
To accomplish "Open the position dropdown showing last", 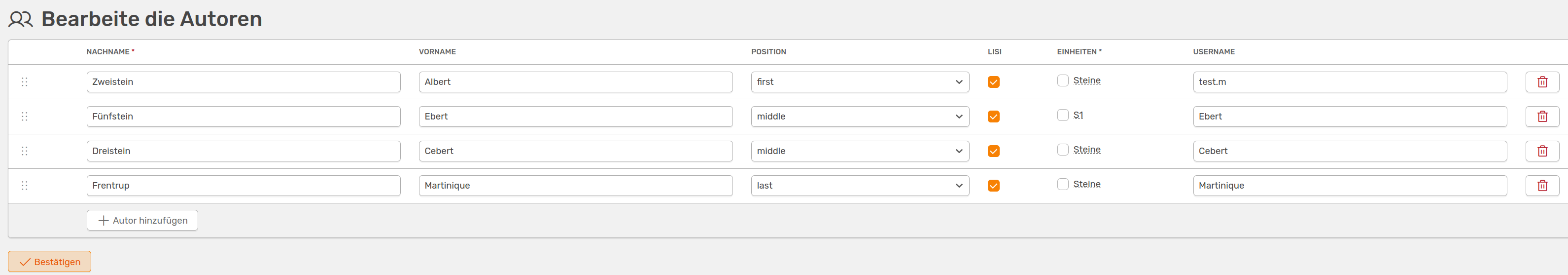I will pos(860,185).
